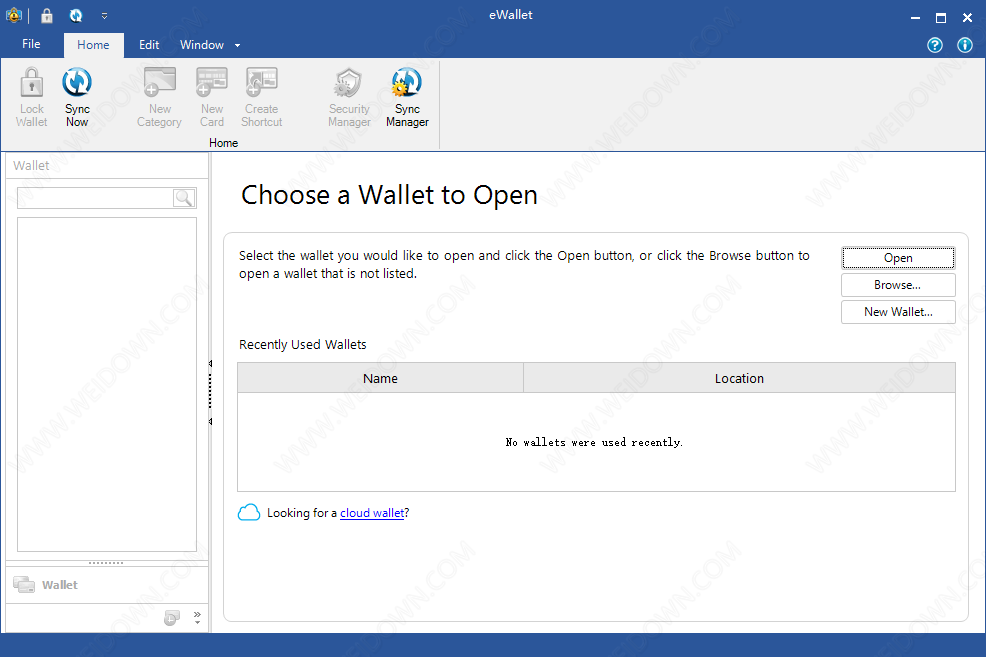Click the 'Choose a Wallet to Open' heading
Viewport: 986px width, 657px height.
(389, 195)
